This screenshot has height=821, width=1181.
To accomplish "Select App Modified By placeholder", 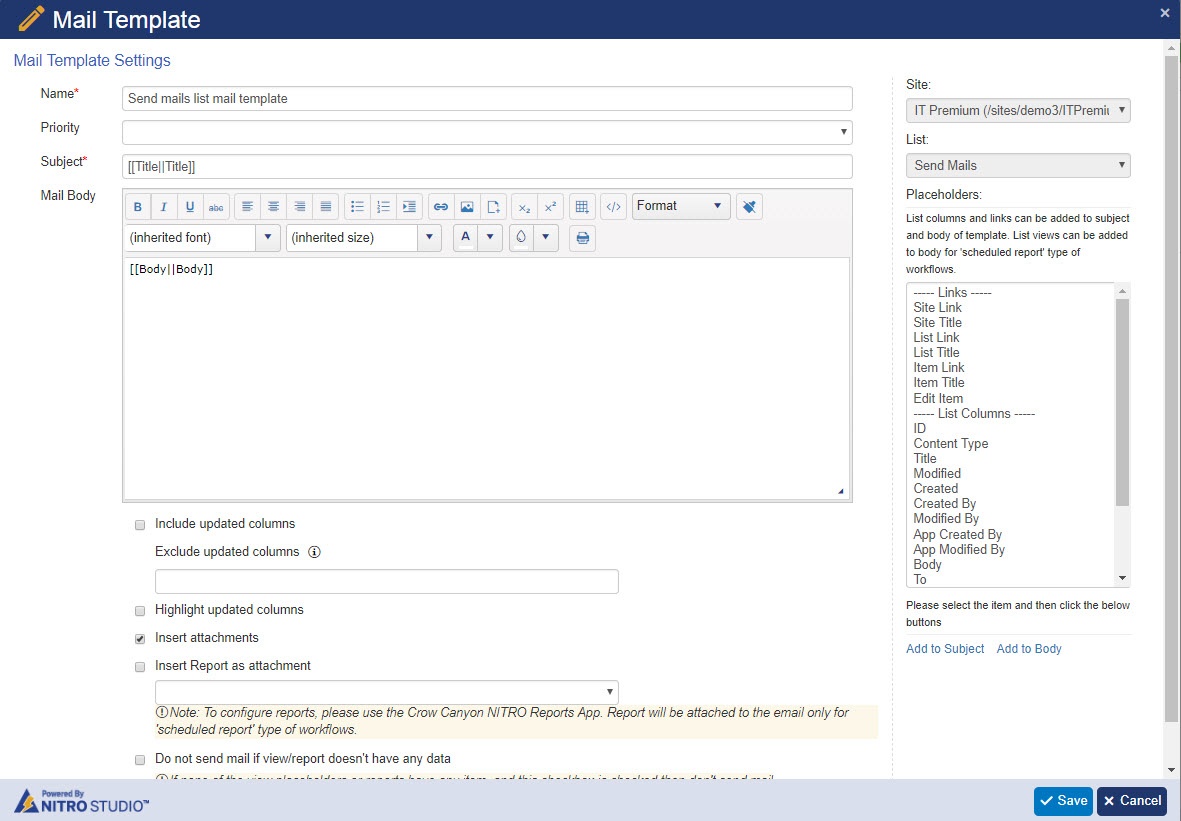I will 959,550.
